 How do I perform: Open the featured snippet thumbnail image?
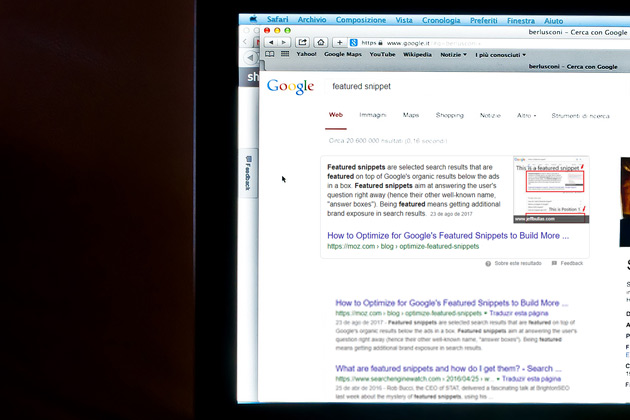coord(551,190)
